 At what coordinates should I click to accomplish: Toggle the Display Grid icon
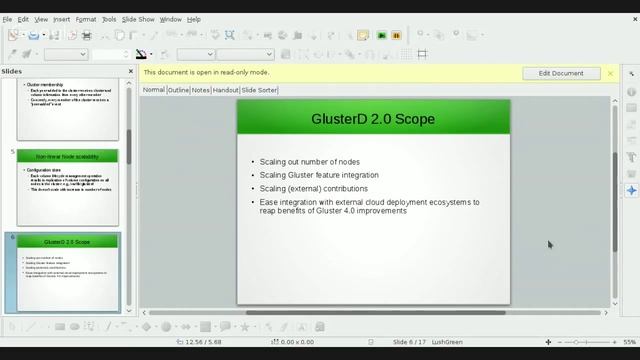(406, 54)
